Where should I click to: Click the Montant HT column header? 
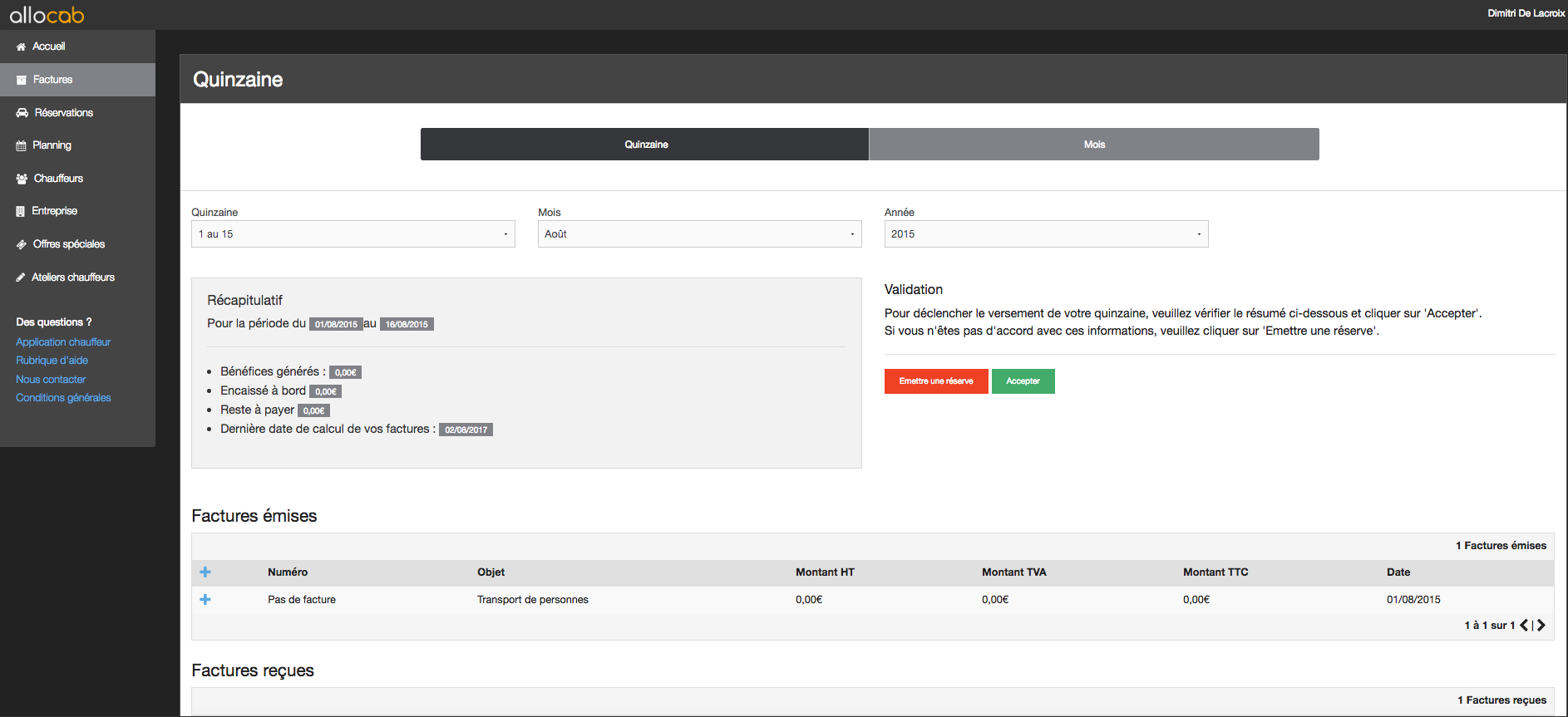[x=825, y=572]
